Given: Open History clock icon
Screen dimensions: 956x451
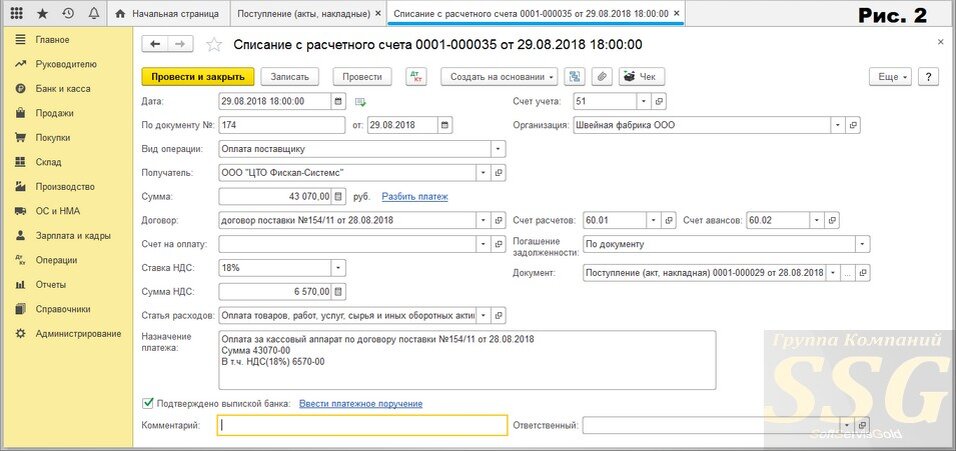Looking at the screenshot, I should 68,13.
